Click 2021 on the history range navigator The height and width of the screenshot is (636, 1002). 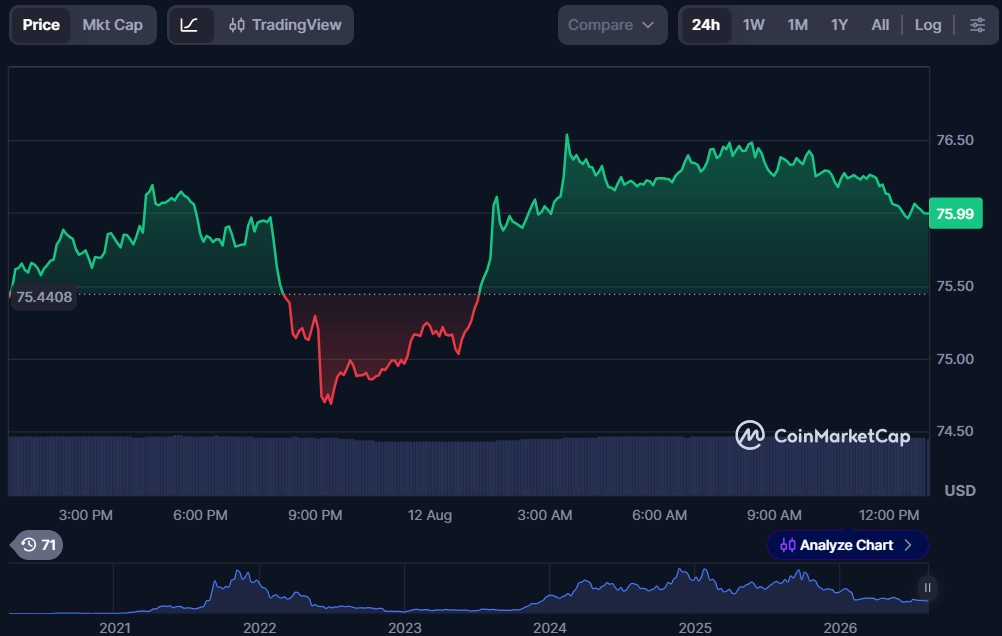[x=115, y=628]
